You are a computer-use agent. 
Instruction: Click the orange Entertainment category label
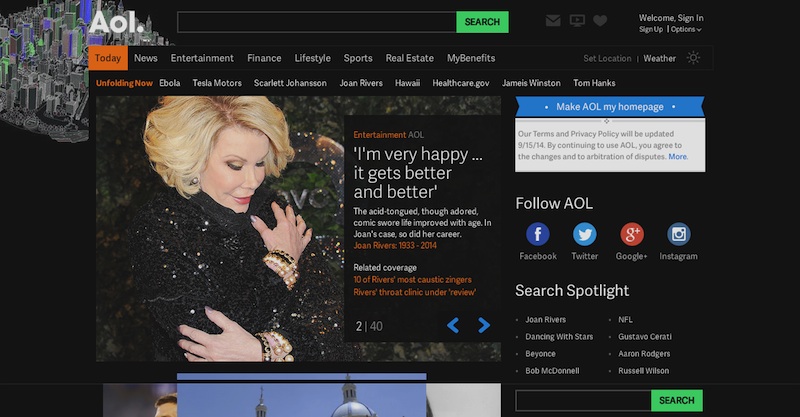click(380, 135)
